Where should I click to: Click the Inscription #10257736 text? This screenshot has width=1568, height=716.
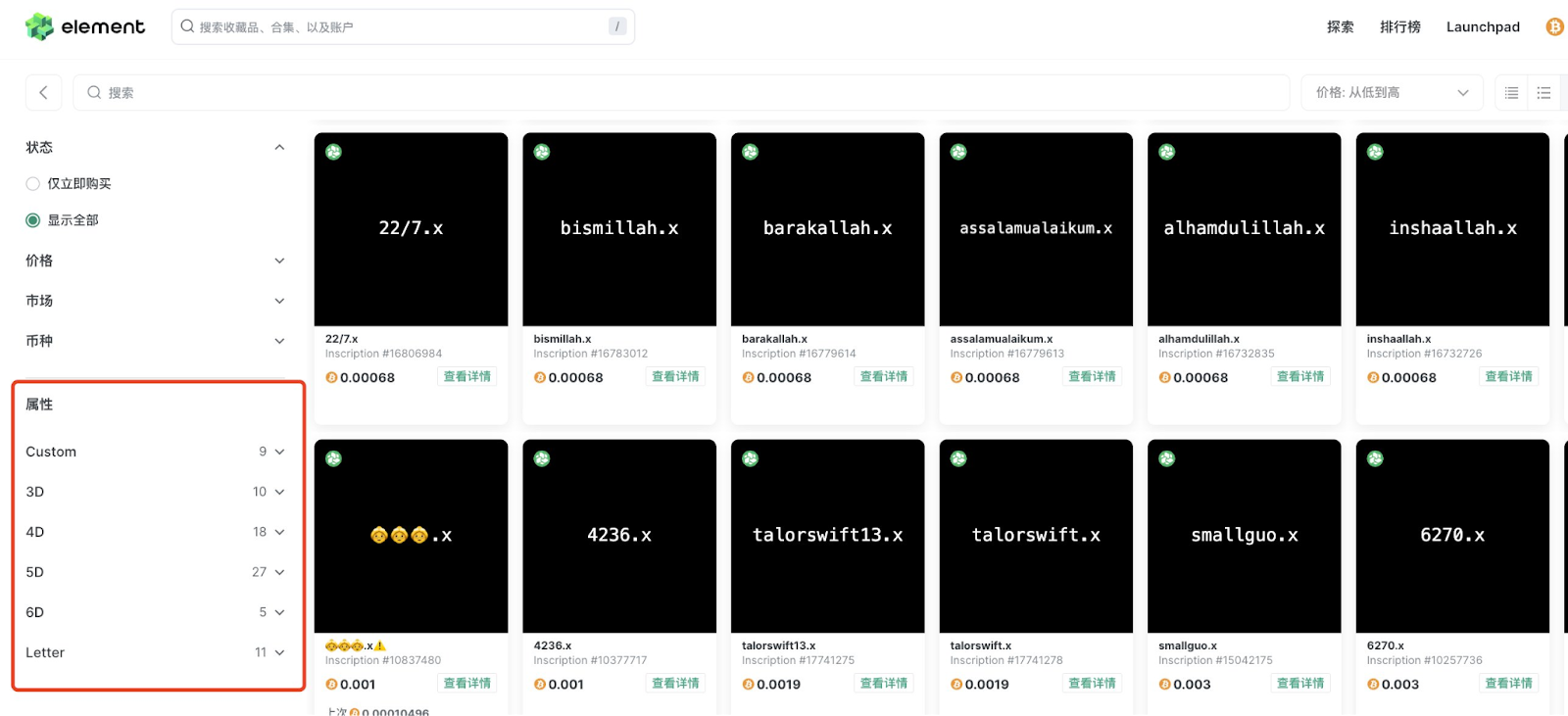point(1424,660)
